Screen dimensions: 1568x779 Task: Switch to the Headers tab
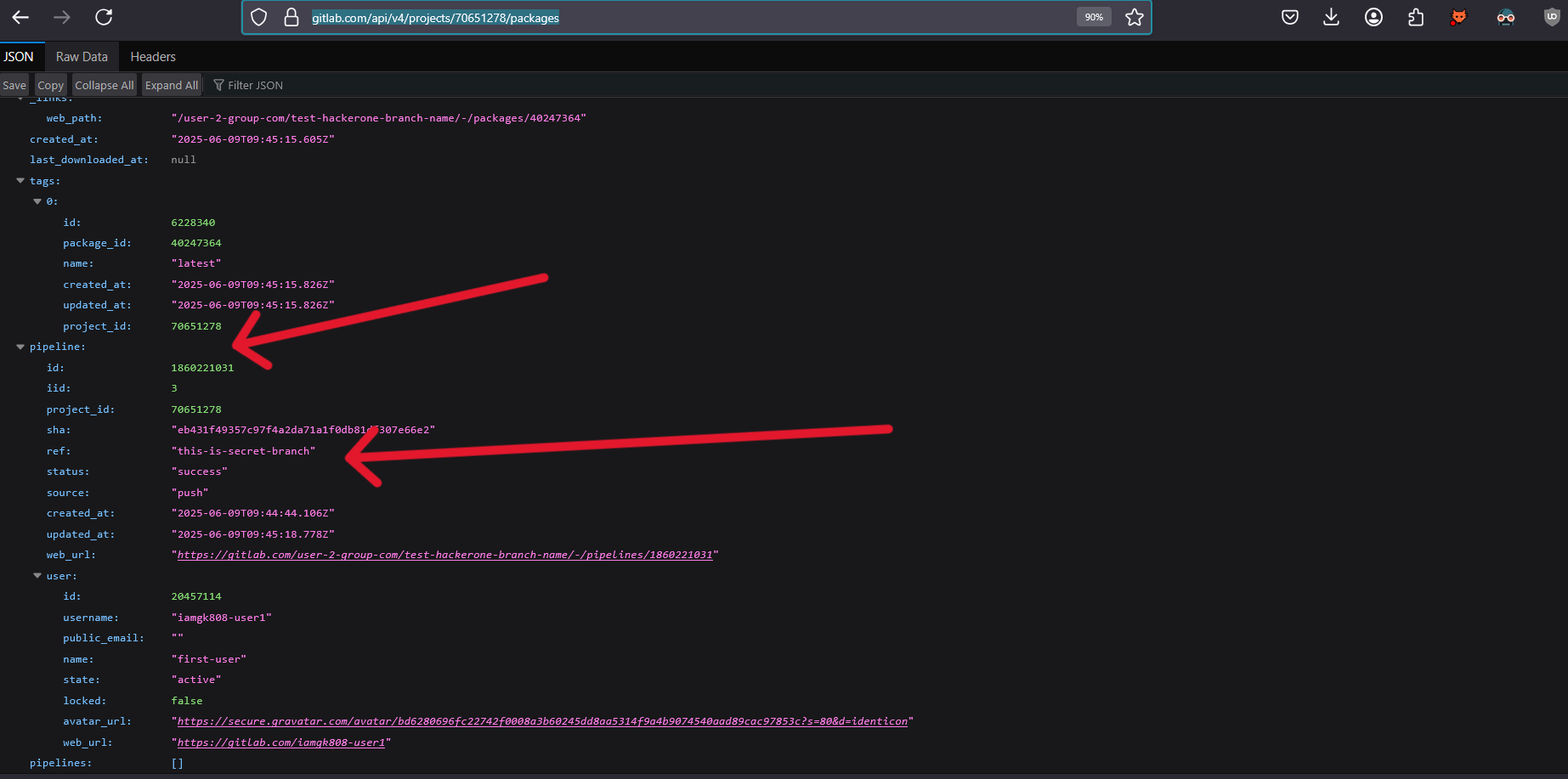[x=153, y=57]
